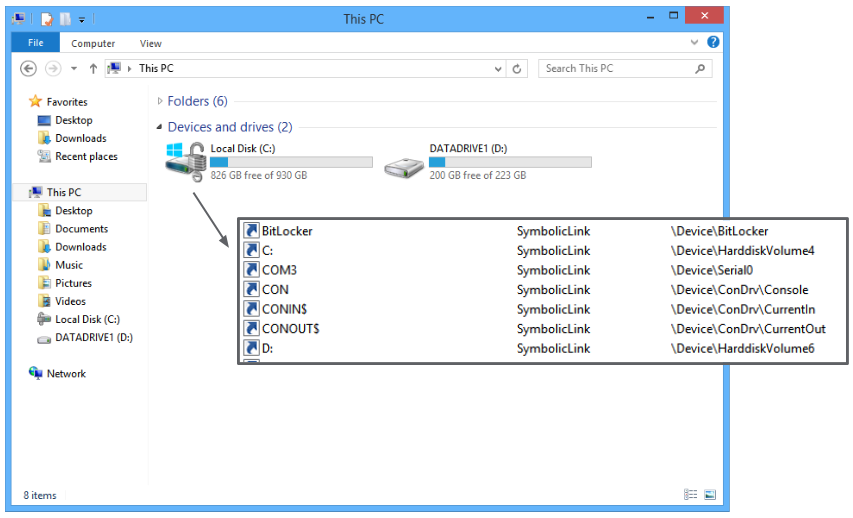The image size is (853, 518).
Task: Refresh the This PC view
Action: click(517, 69)
